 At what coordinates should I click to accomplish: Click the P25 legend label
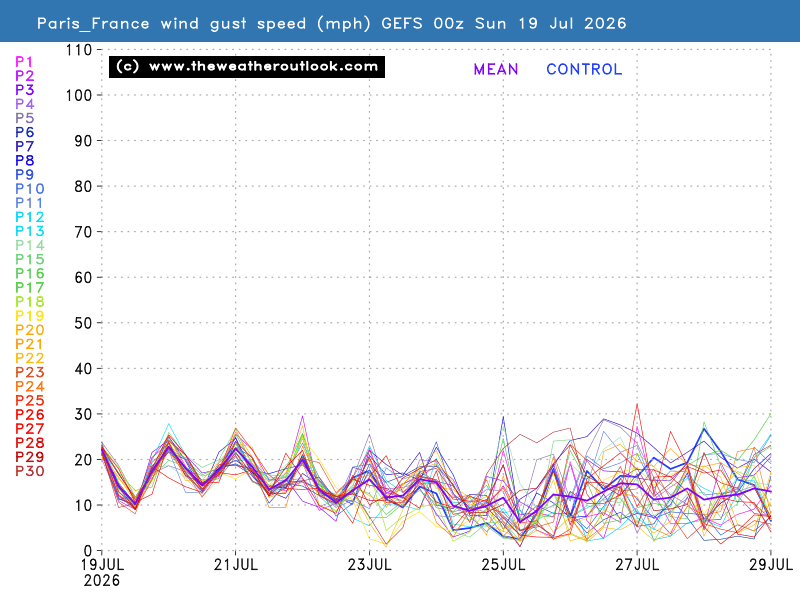[x=30, y=401]
